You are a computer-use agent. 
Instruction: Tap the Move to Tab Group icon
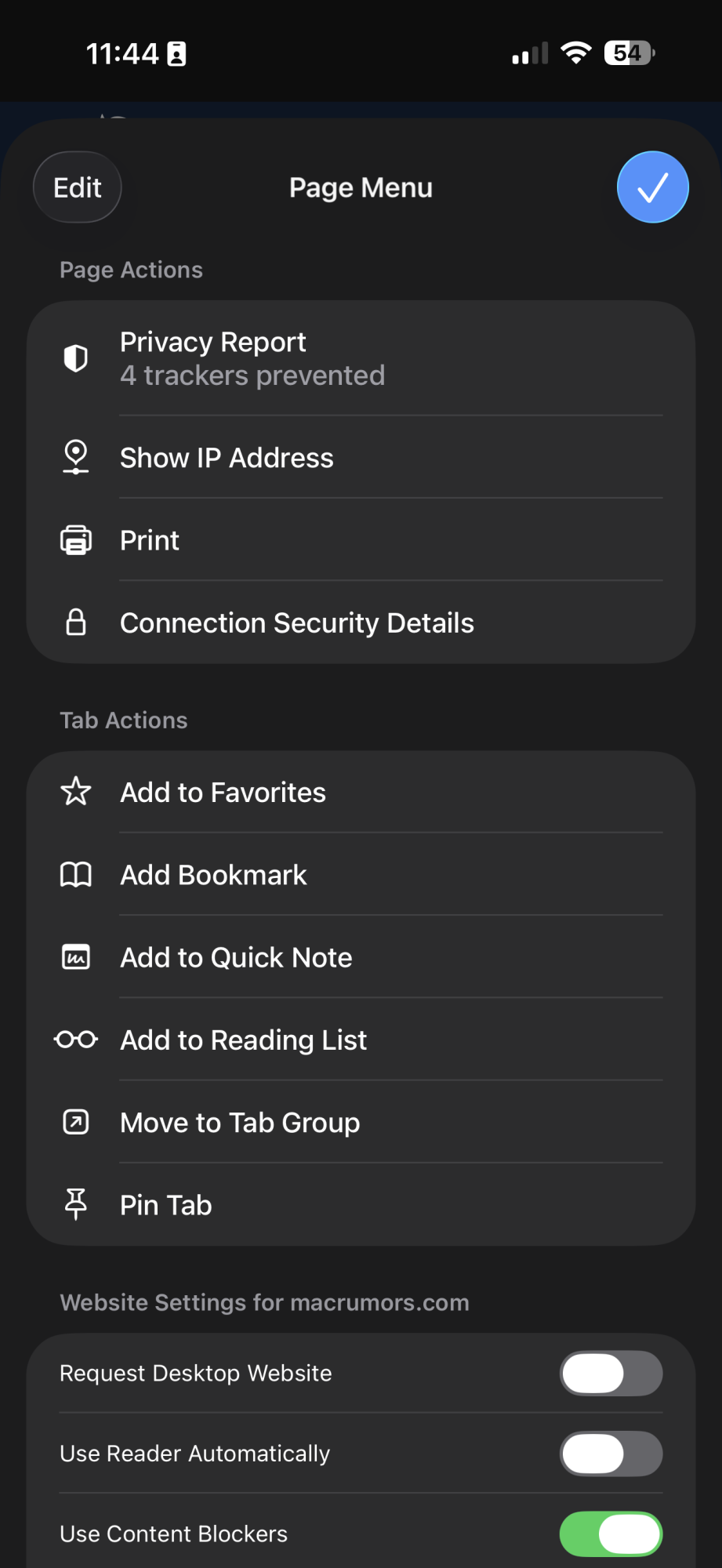pyautogui.click(x=76, y=1123)
